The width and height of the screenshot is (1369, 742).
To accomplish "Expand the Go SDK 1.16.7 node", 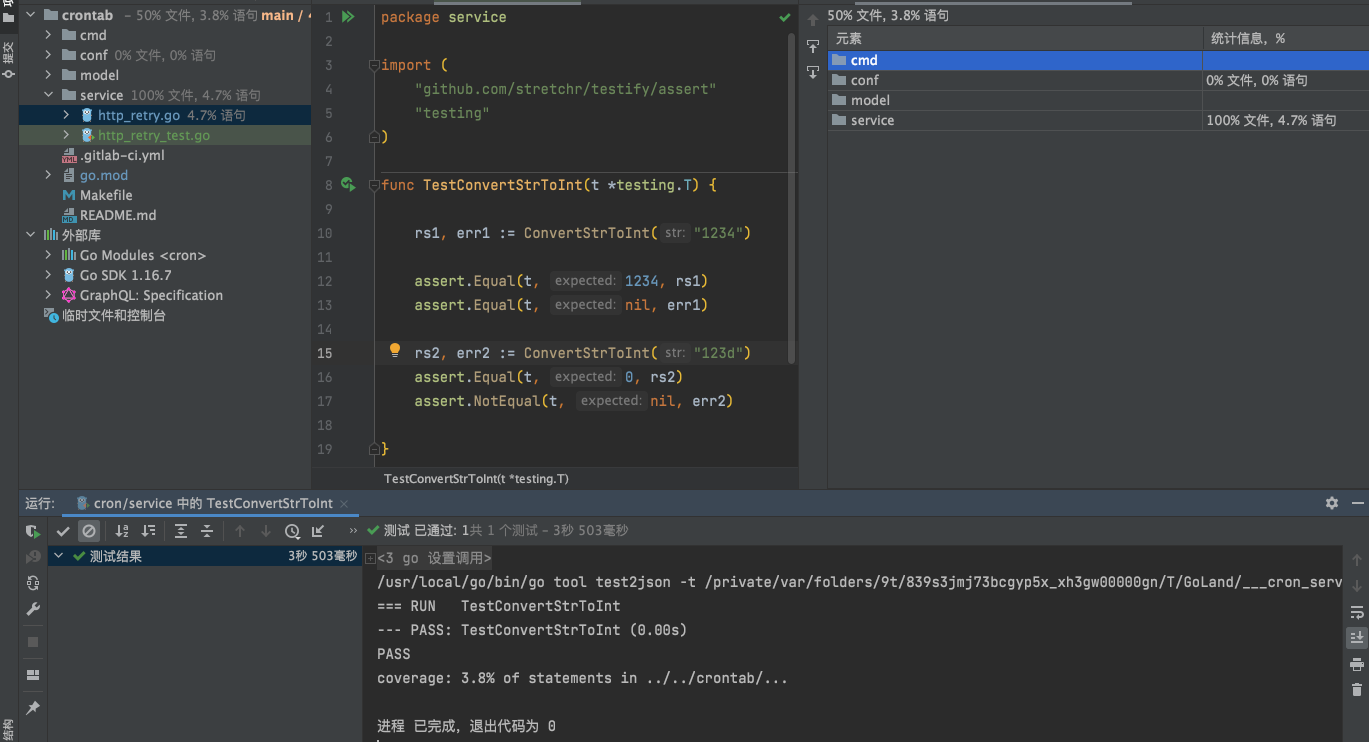I will (x=48, y=275).
